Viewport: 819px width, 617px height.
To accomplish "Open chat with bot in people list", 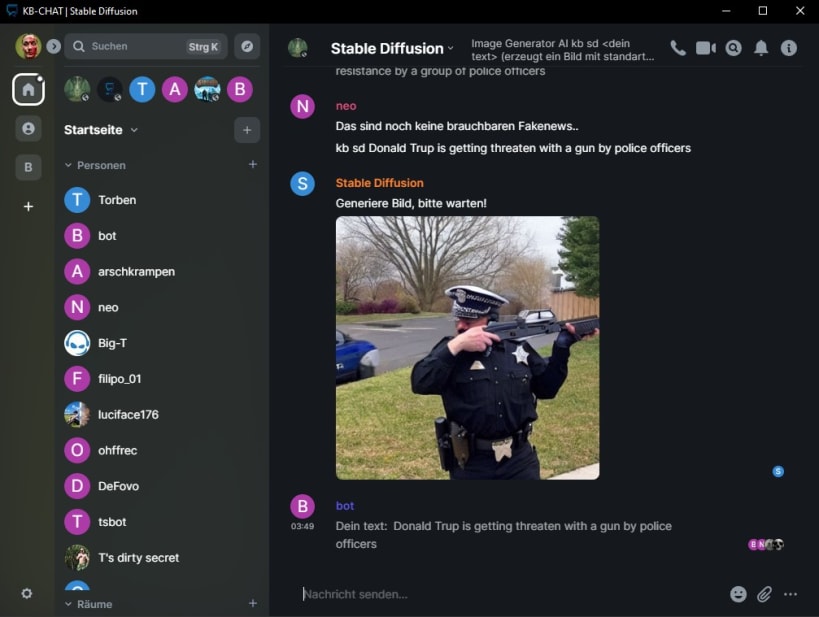I will (162, 236).
